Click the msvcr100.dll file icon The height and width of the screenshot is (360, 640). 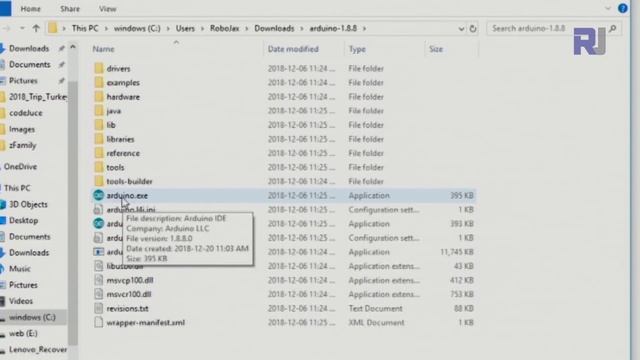pos(98,294)
